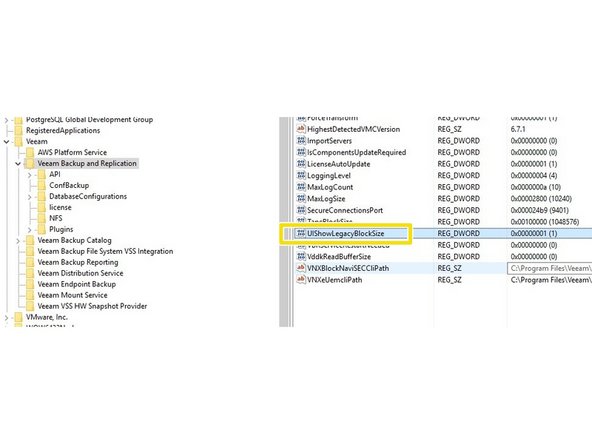Select the AWS Platform Service key

pyautogui.click(x=72, y=153)
